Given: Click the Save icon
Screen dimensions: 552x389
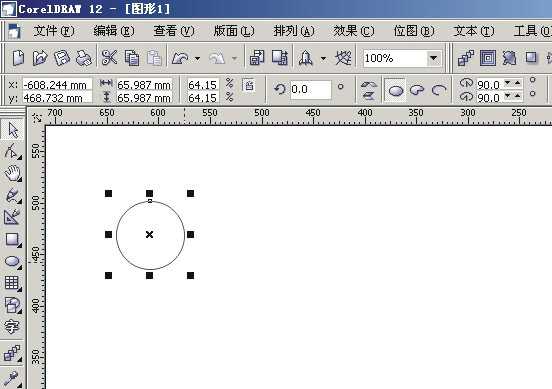Looking at the screenshot, I should click(62, 58).
